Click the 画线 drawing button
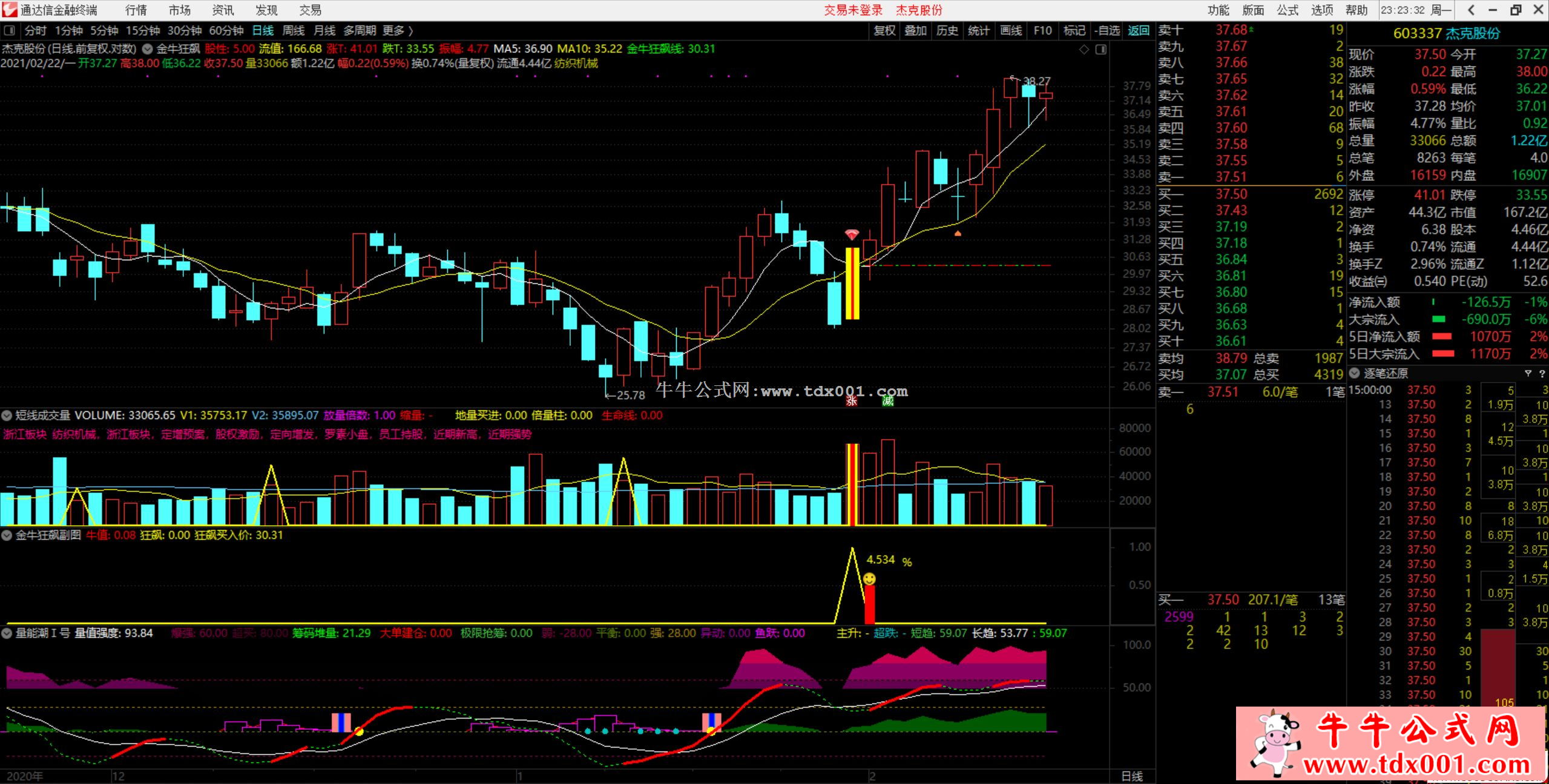The image size is (1549, 784). (x=1011, y=30)
